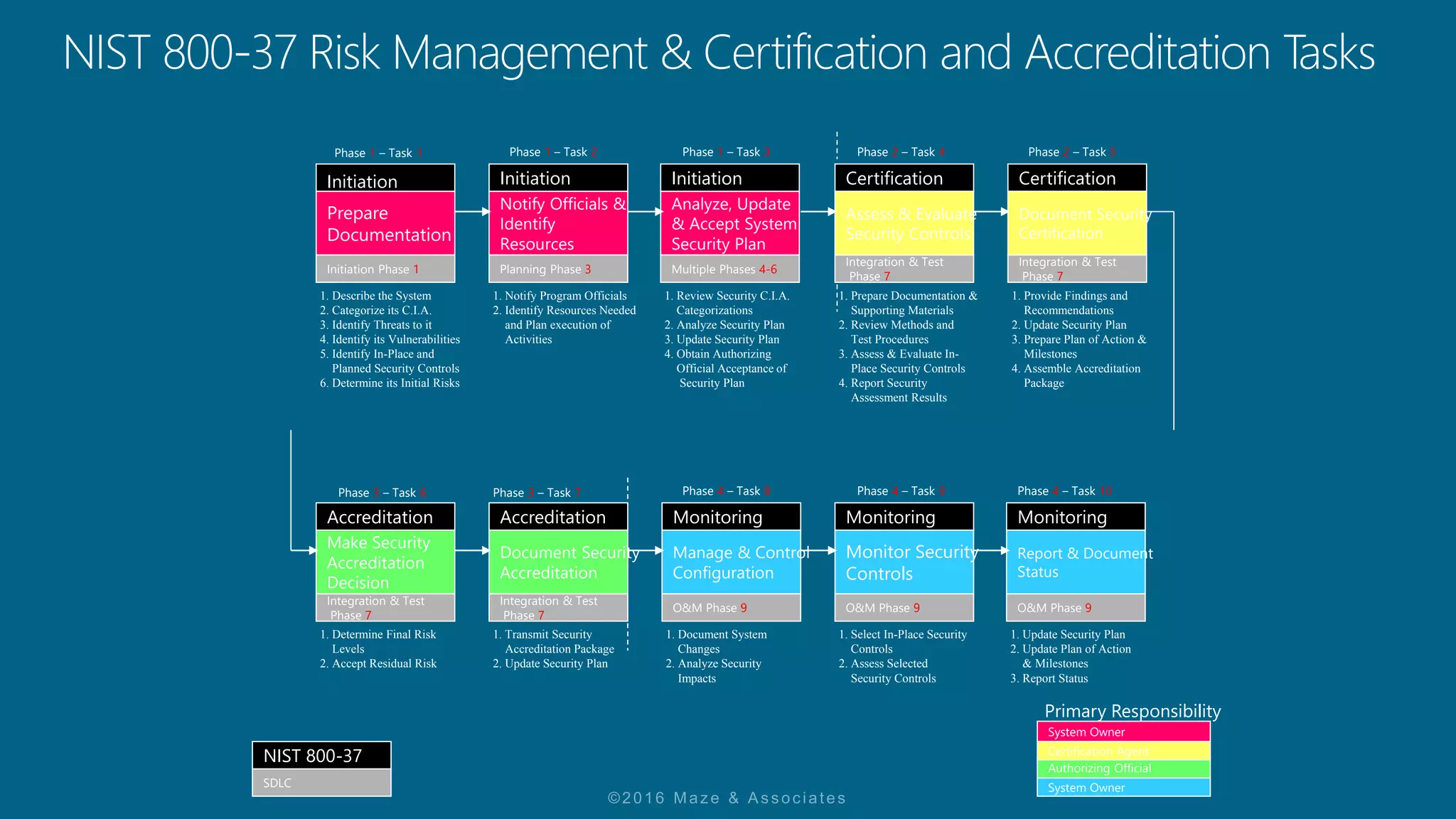This screenshot has height=819, width=1456.
Task: Click the Accreditation header above Make Security Accreditation Decision
Action: (385, 517)
